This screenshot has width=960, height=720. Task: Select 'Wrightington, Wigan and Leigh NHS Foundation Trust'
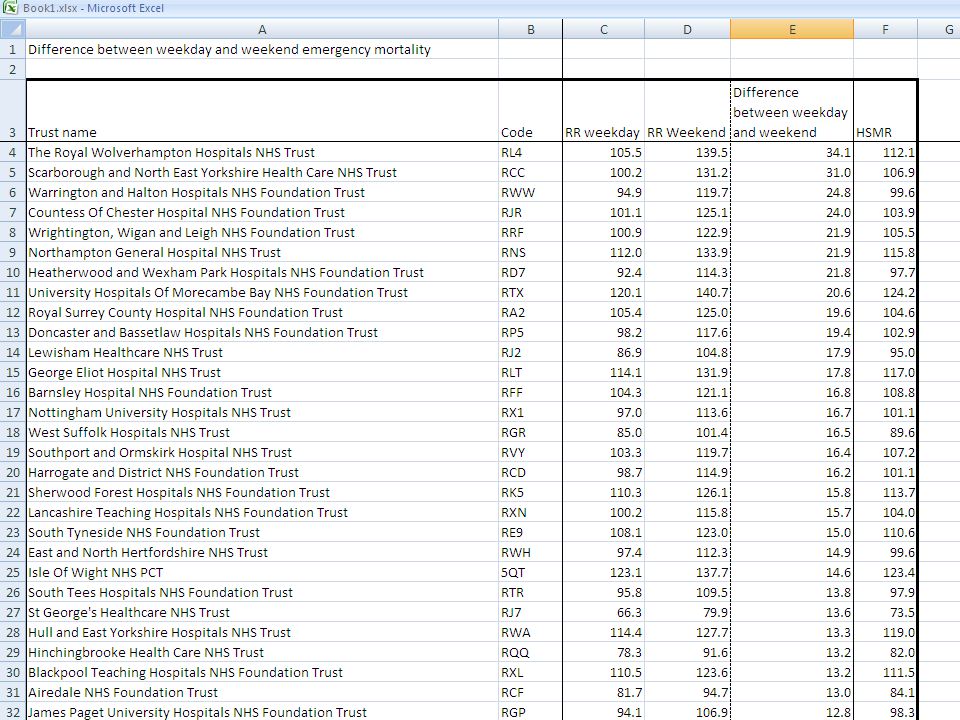click(x=262, y=233)
